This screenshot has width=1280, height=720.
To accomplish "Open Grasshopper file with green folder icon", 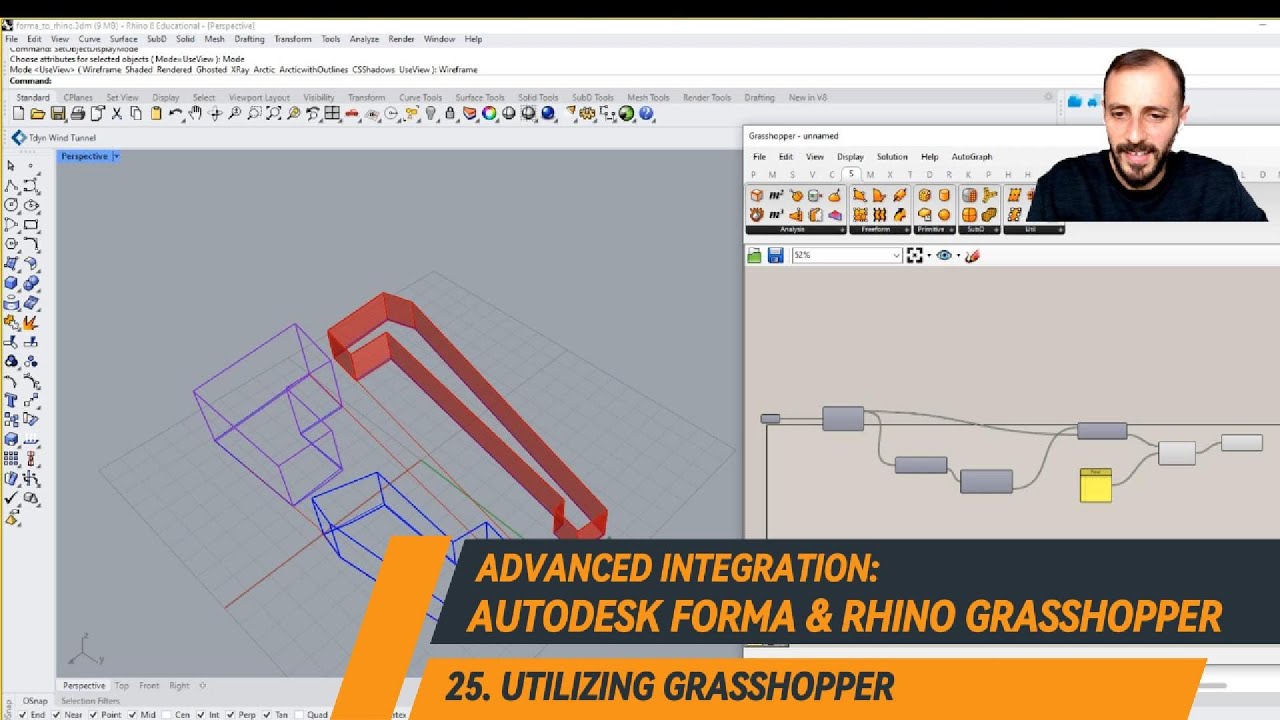I will tap(755, 256).
